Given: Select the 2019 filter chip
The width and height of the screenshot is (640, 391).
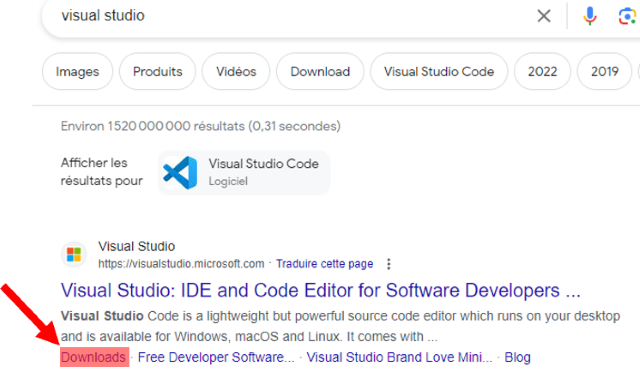Looking at the screenshot, I should pos(604,71).
